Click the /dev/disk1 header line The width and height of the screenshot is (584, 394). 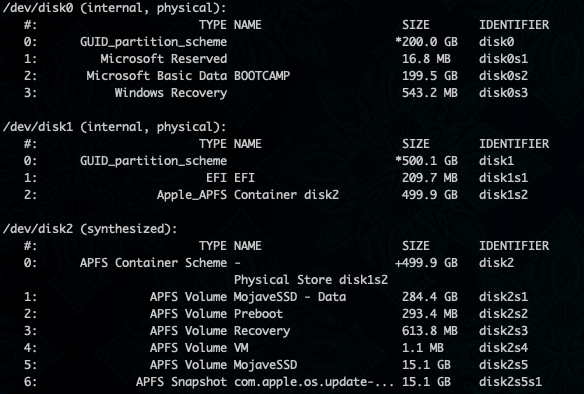pos(114,127)
